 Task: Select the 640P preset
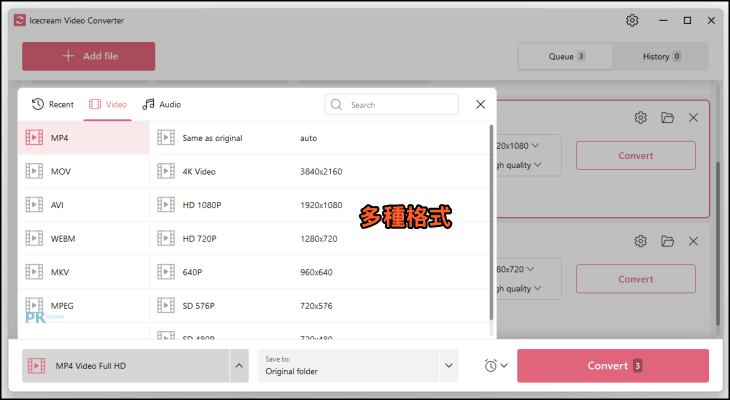point(319,272)
